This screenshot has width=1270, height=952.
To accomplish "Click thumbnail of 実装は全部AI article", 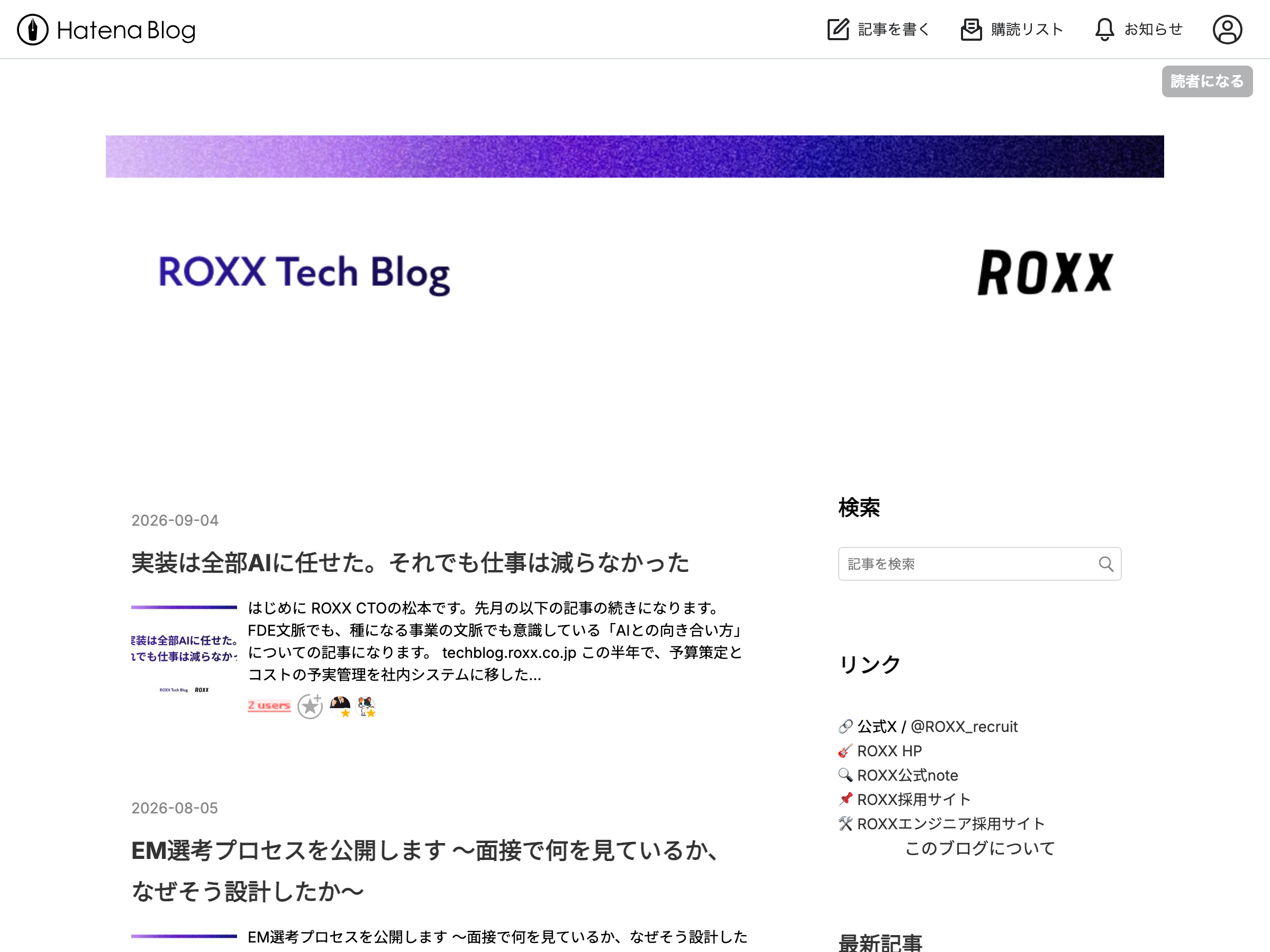I will 184,651.
